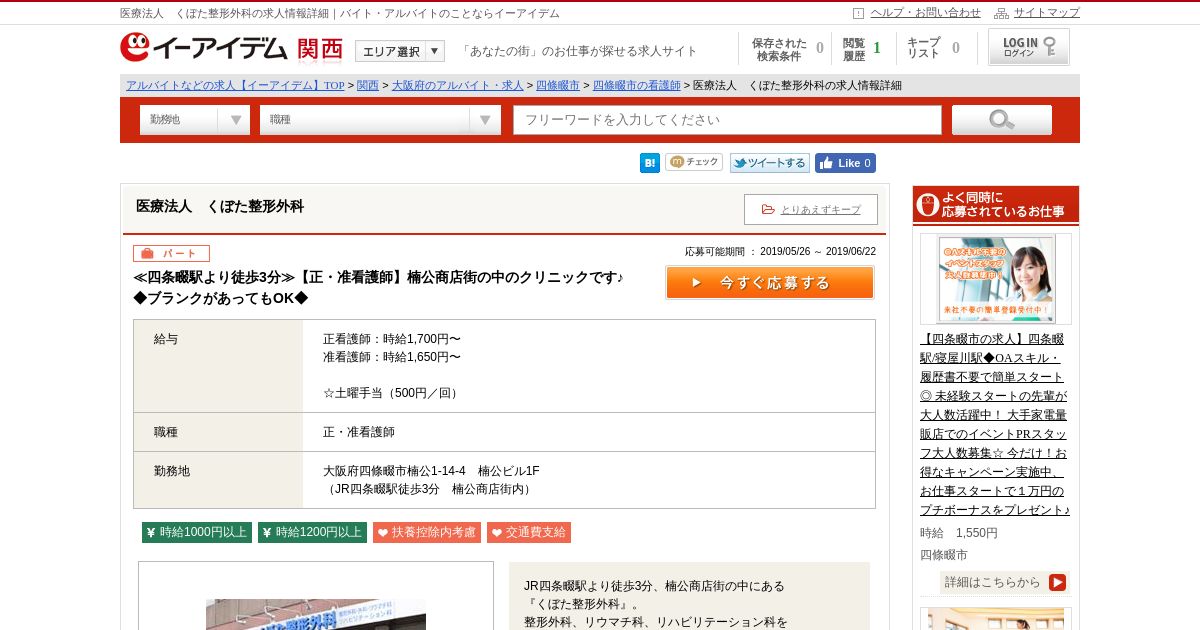Screen dimensions: 1200x630
Task: Go to 四條畷市 breadcrumb link
Action: pyautogui.click(x=558, y=86)
